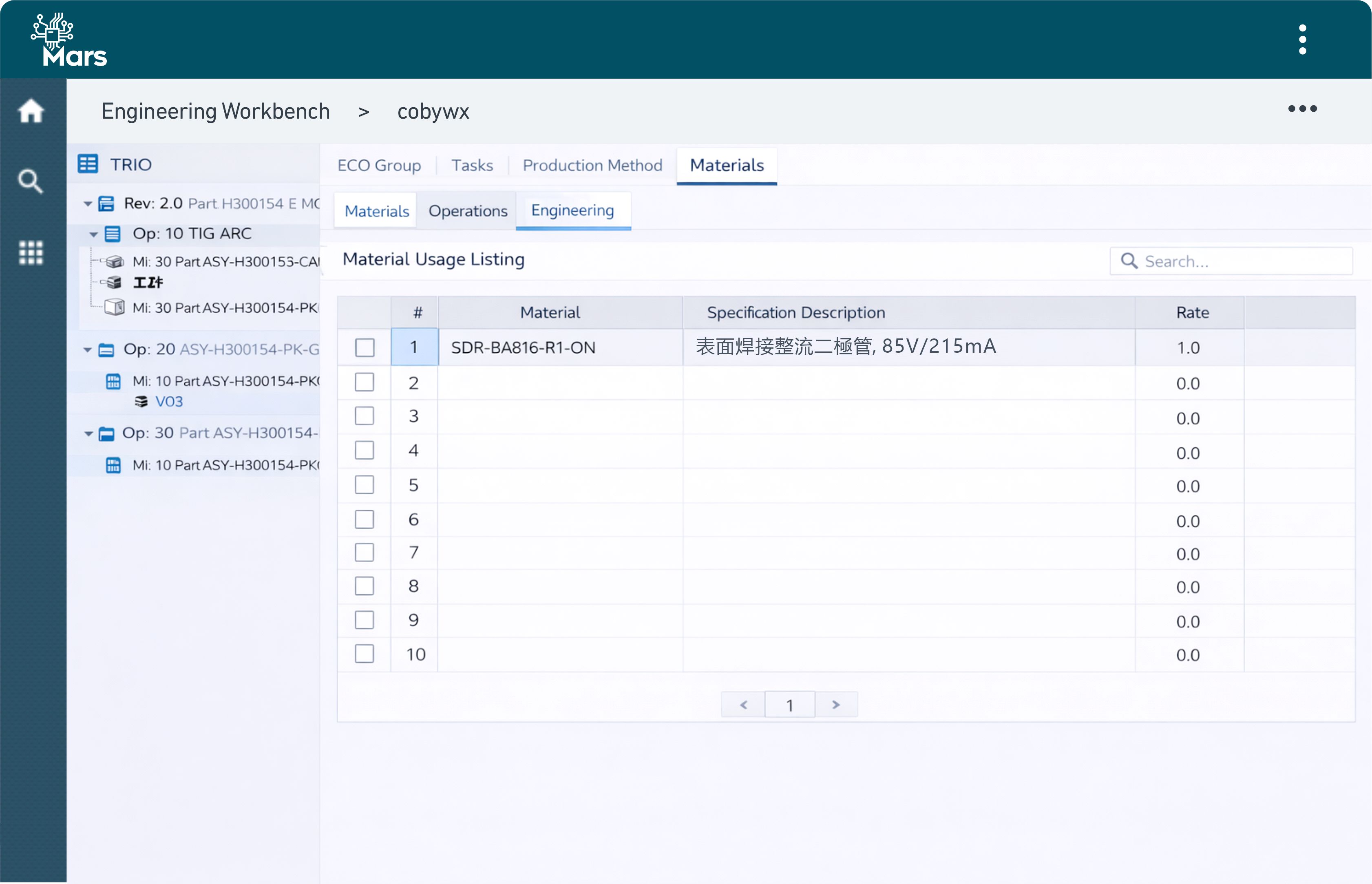Screen dimensions: 1372x884
Task: Click Engineering Workbench breadcrumb link
Action: pyautogui.click(x=216, y=111)
